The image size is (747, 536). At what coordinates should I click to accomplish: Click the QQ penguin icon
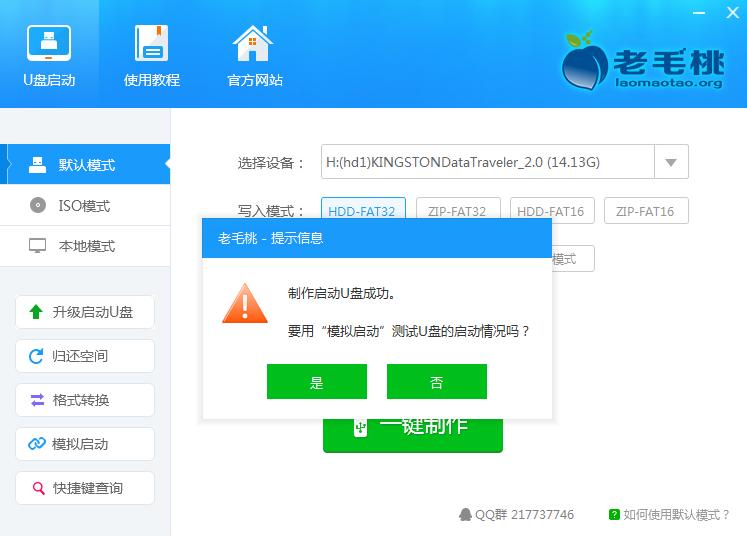click(465, 515)
